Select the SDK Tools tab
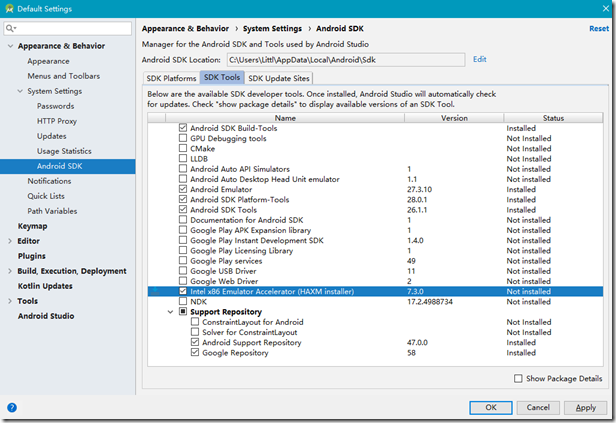The height and width of the screenshot is (423, 616). tap(222, 77)
